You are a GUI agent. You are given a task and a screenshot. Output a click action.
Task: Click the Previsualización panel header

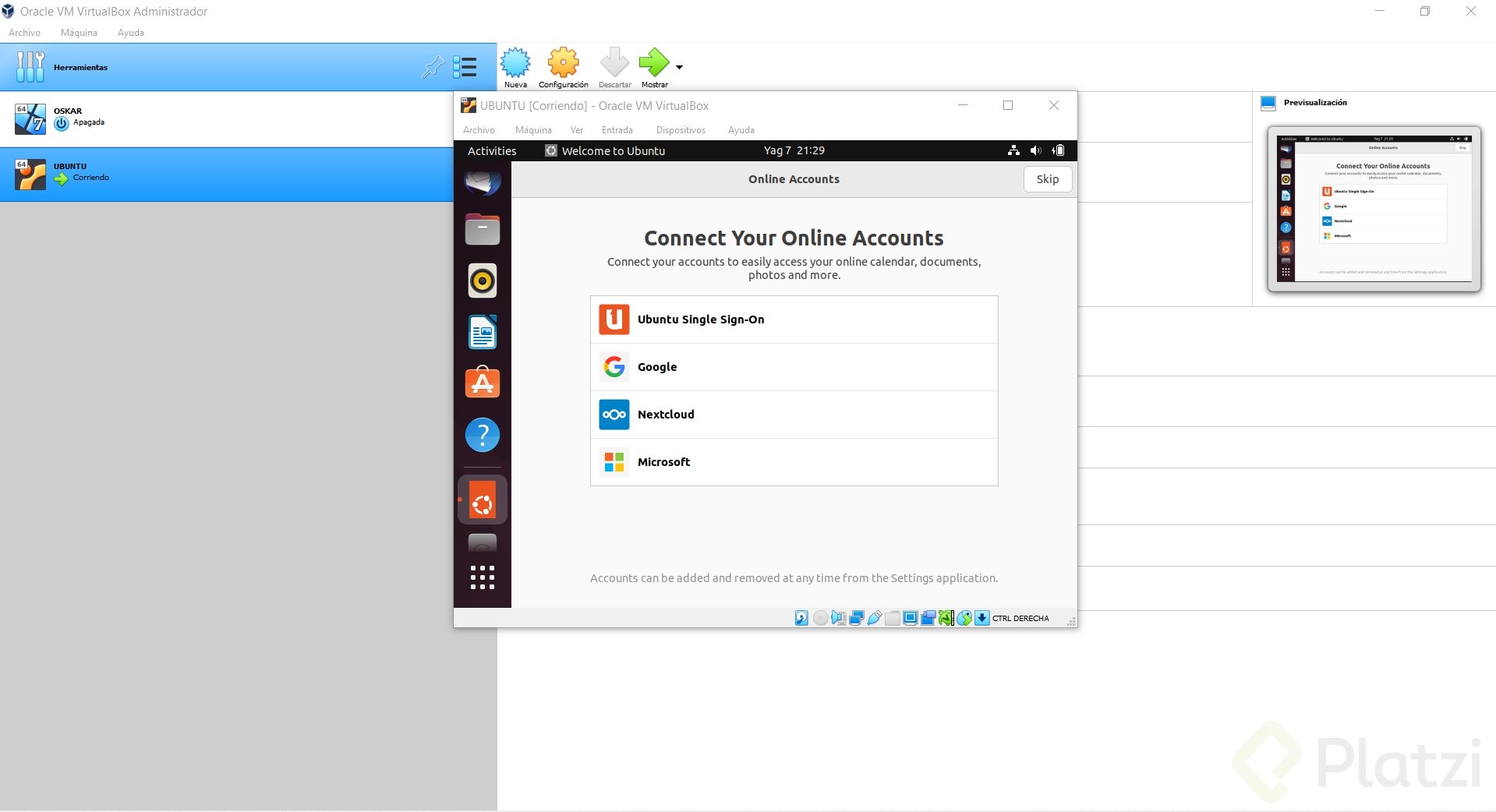pos(1315,103)
